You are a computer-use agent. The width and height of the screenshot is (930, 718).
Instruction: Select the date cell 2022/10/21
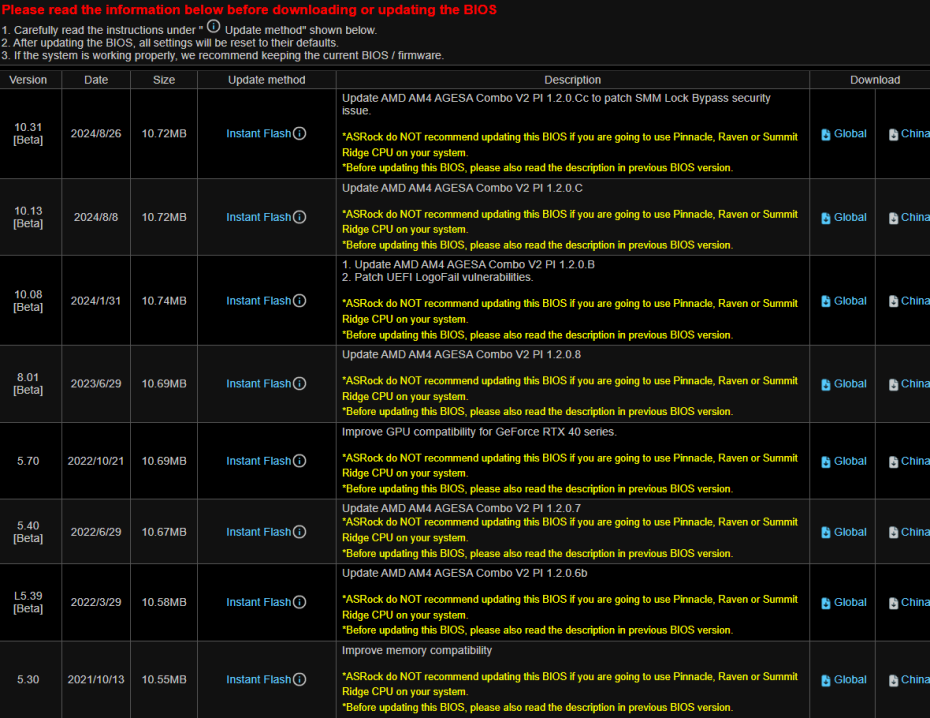96,461
